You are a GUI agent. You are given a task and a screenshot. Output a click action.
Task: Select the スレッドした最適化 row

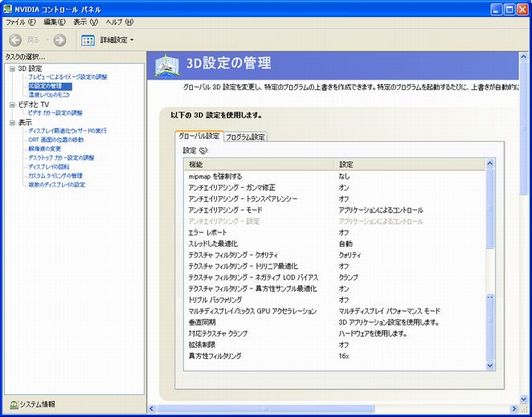[335, 244]
